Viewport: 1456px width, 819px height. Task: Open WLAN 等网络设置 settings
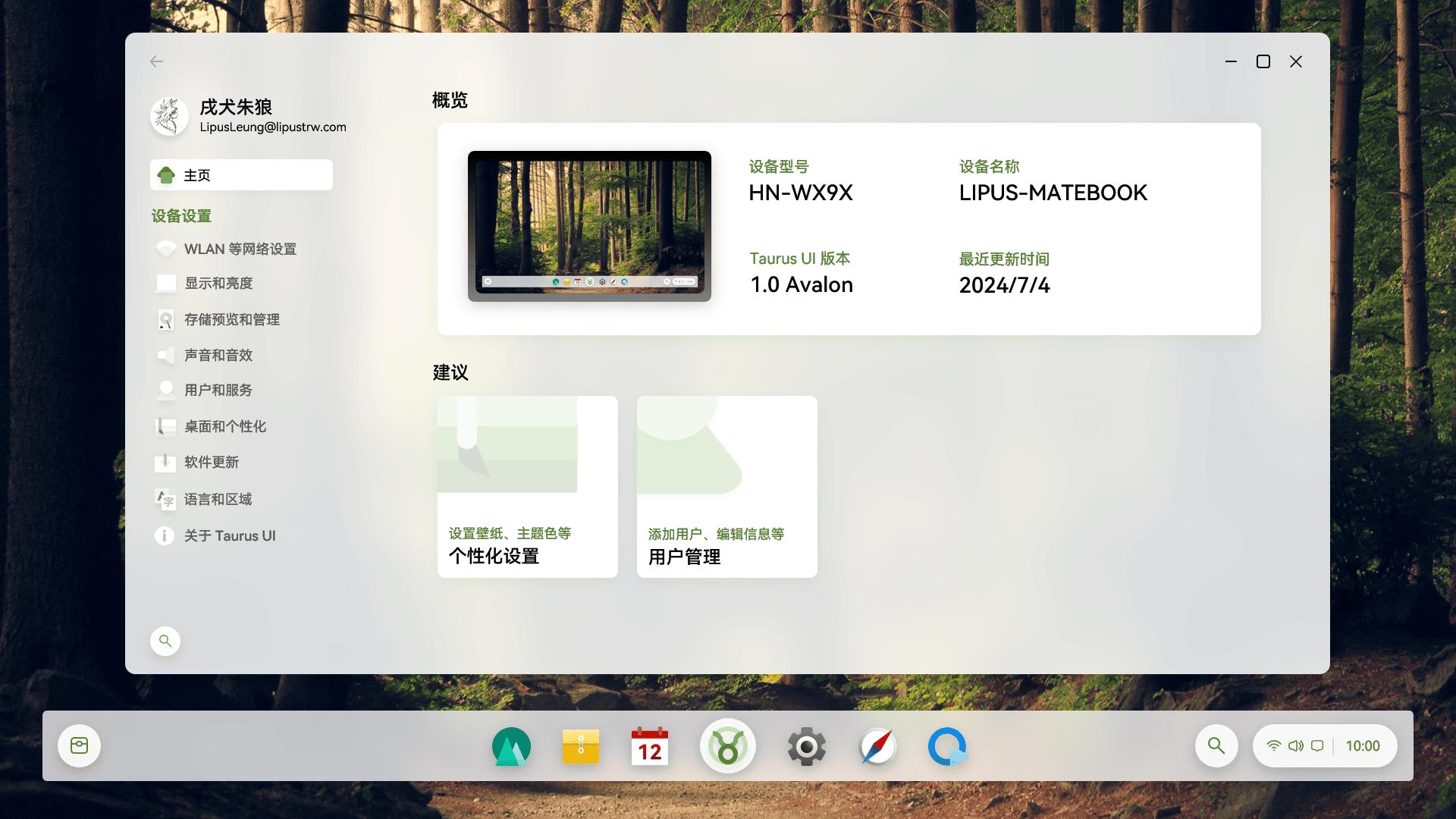pyautogui.click(x=240, y=249)
